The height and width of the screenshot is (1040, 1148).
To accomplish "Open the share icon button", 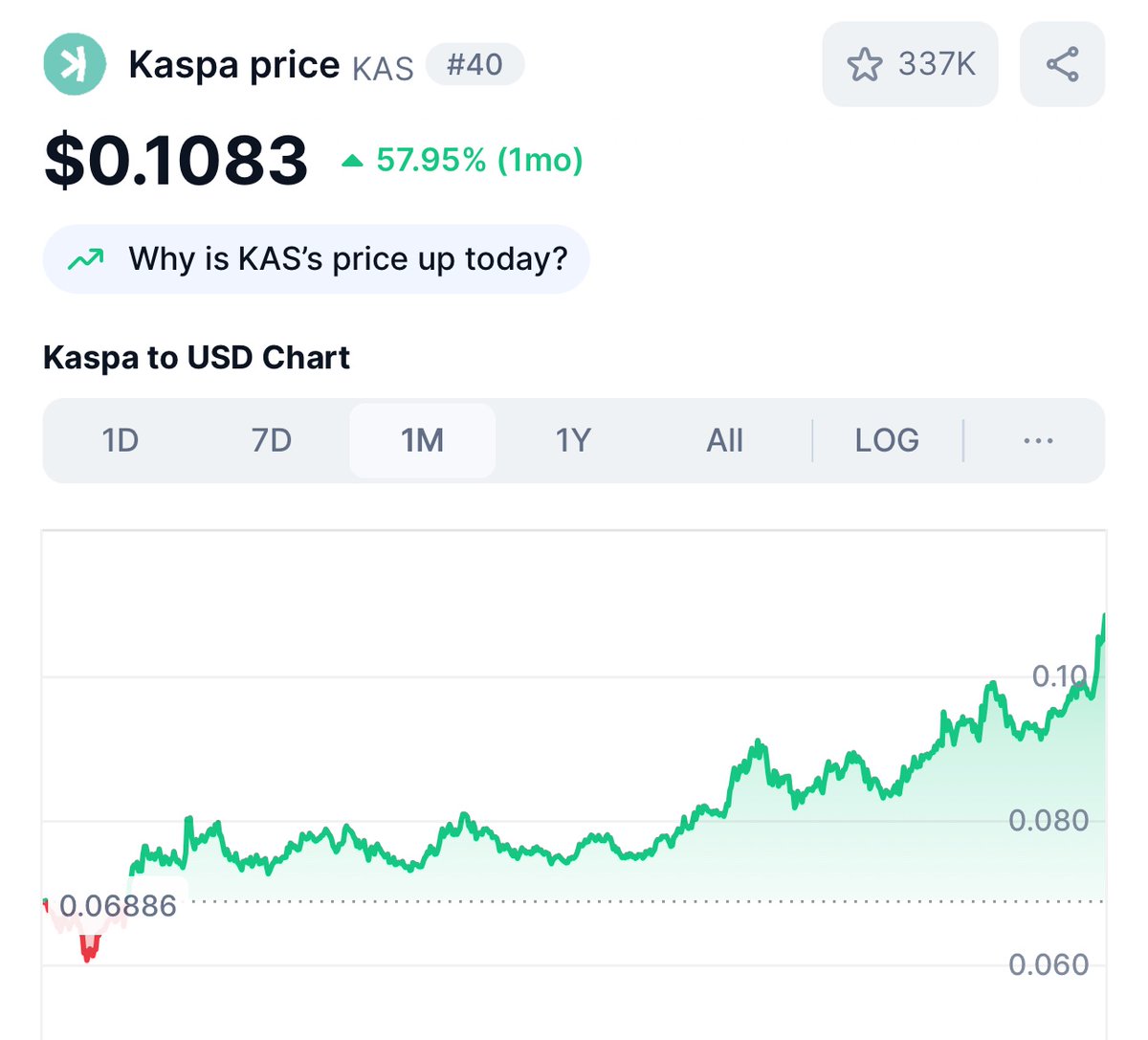I will click(x=1062, y=64).
